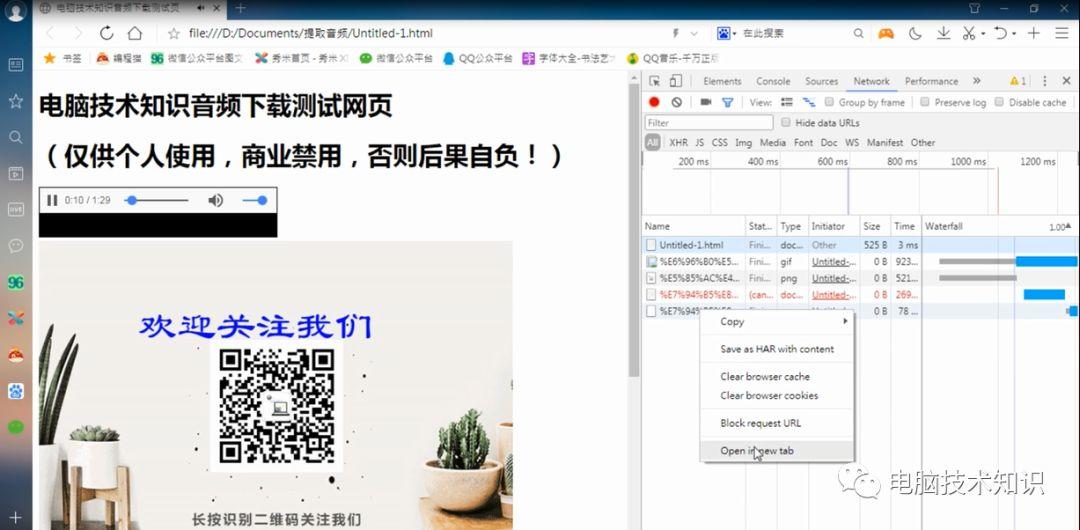This screenshot has height=530, width=1080.
Task: Open the scissors screenshot tool
Action: click(x=969, y=33)
